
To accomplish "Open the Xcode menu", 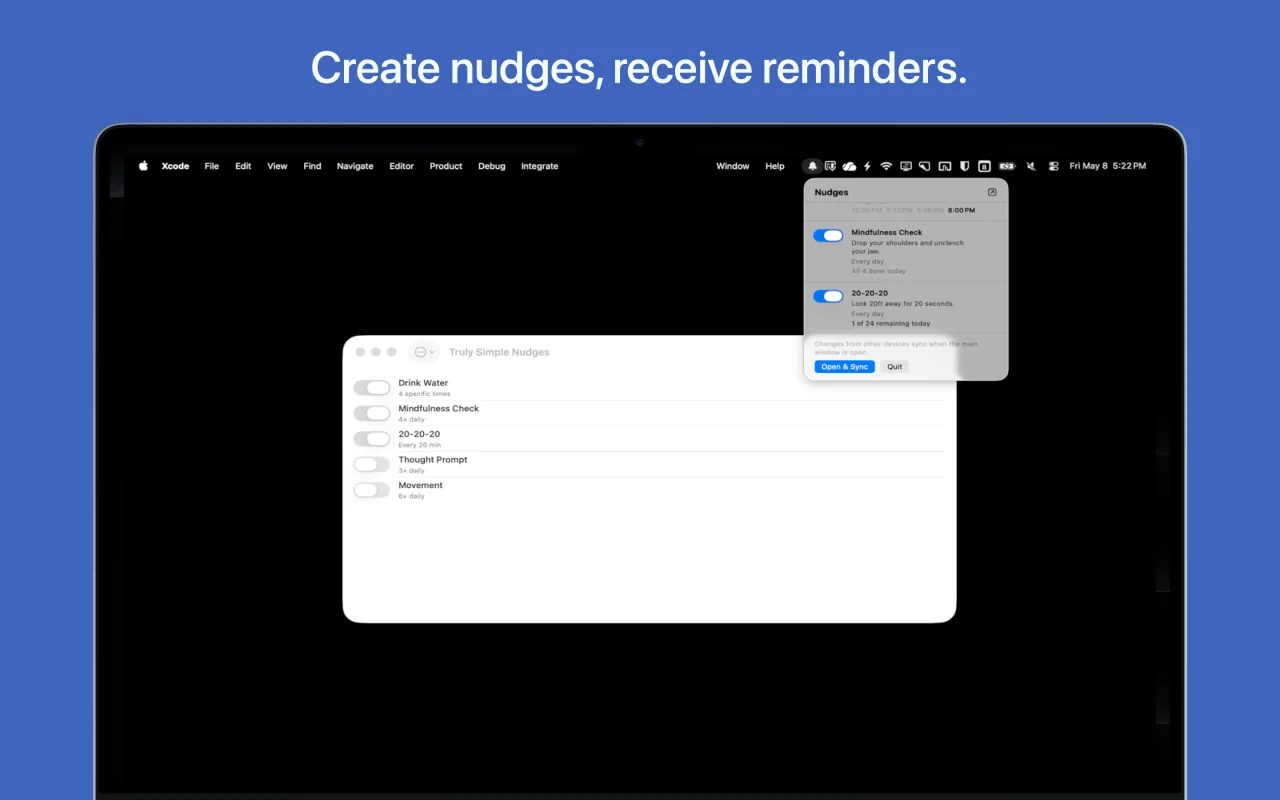I will pos(175,166).
